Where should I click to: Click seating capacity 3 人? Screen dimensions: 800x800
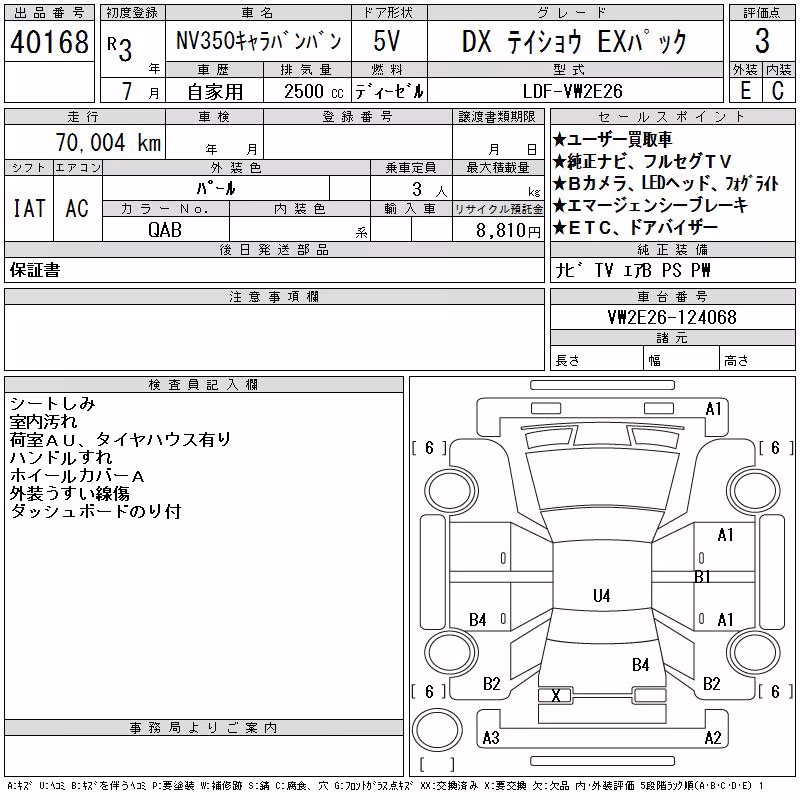pos(430,189)
